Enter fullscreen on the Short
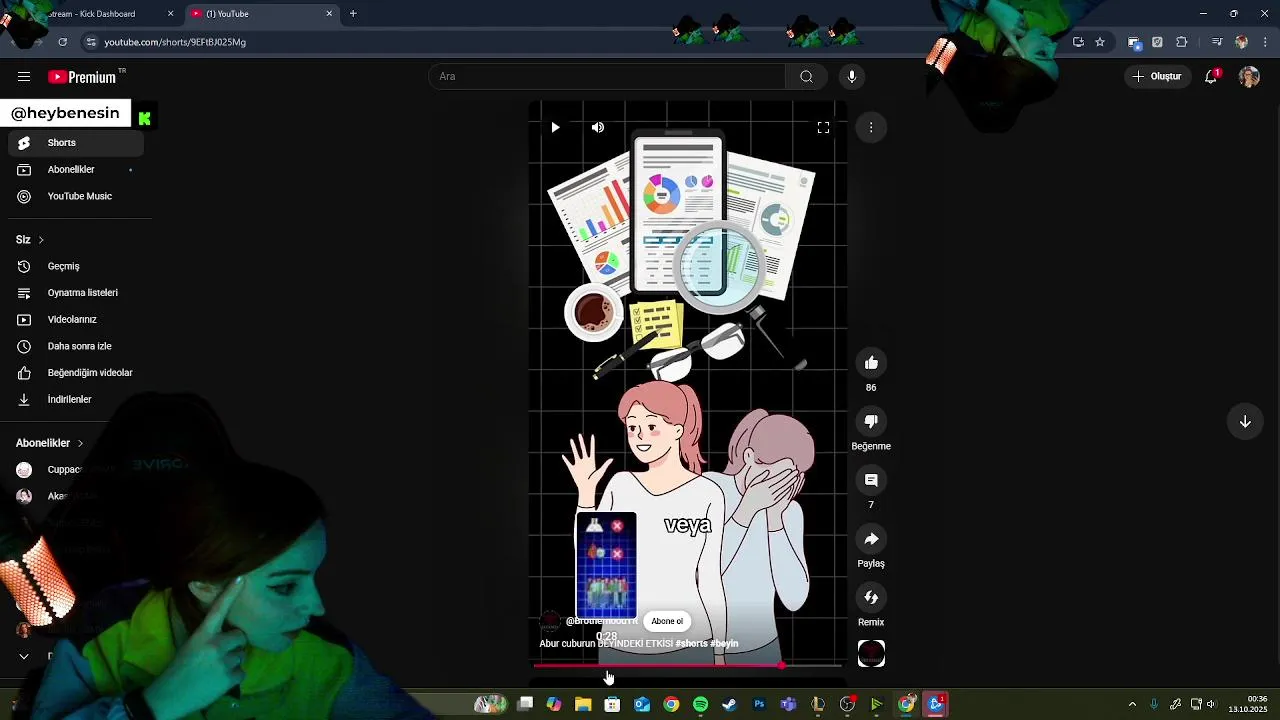 tap(823, 128)
